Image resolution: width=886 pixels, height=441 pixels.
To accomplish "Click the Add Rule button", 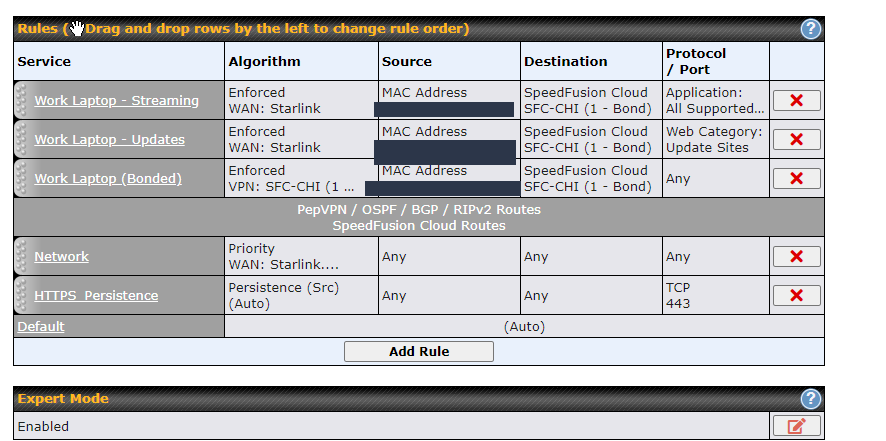I will (x=418, y=351).
